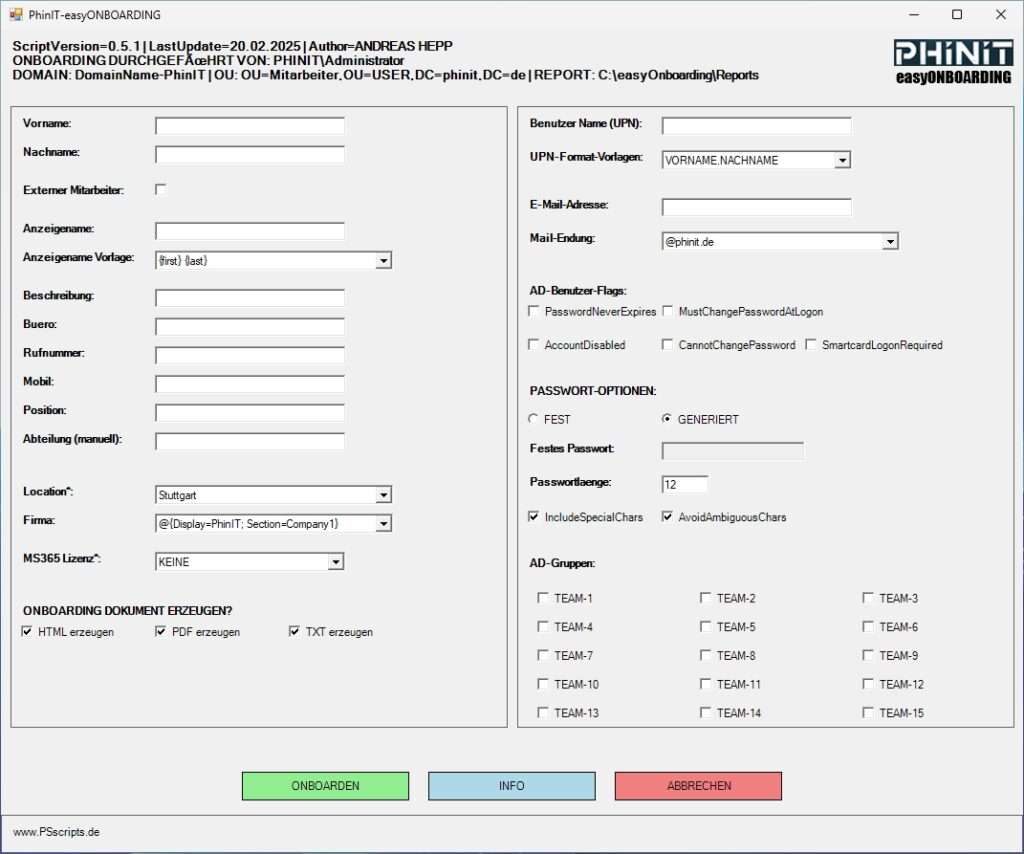The image size is (1024, 854).
Task: Check the PasswordNeverExpires flag
Action: coord(534,310)
